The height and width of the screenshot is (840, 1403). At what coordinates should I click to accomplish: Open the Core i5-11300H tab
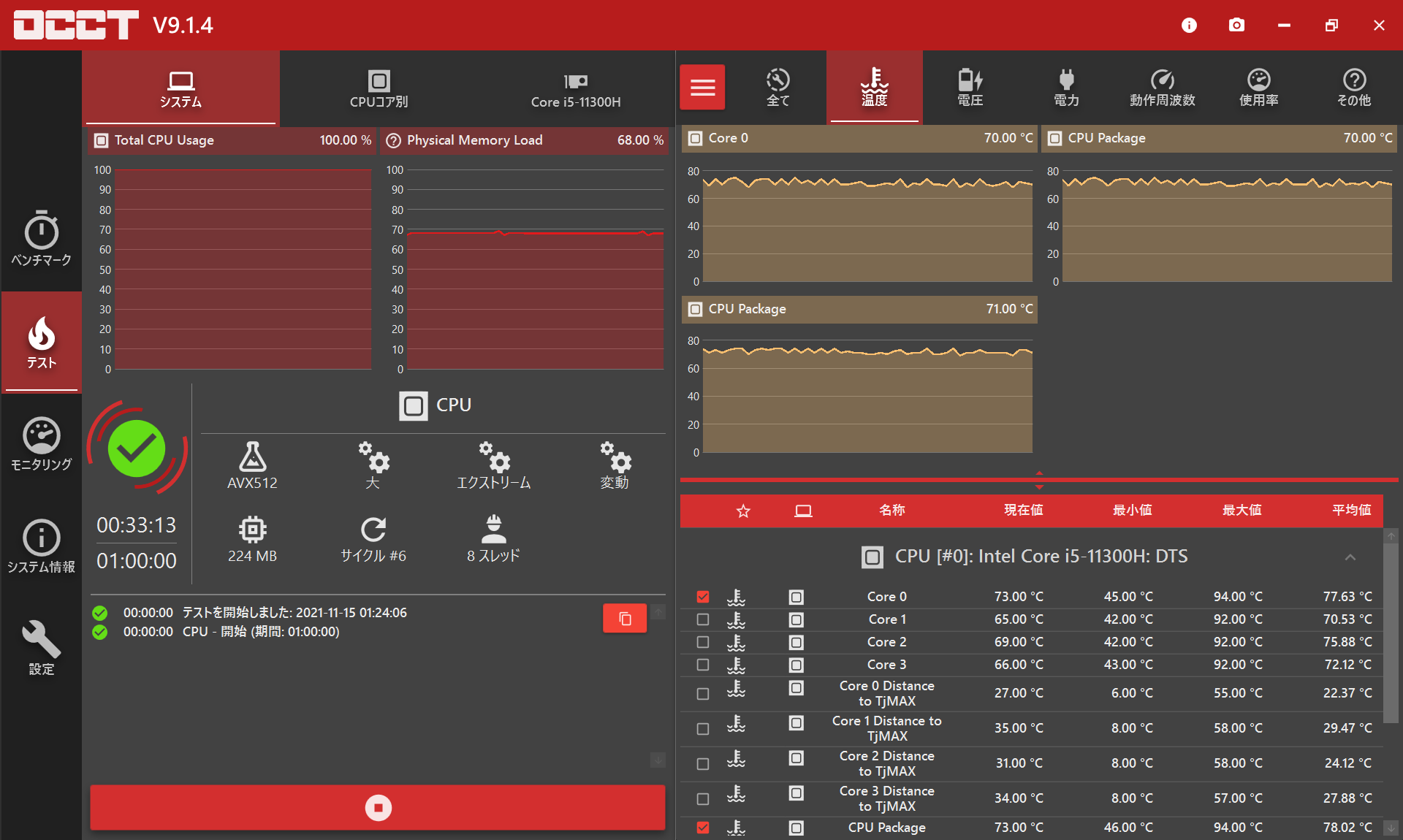point(576,88)
